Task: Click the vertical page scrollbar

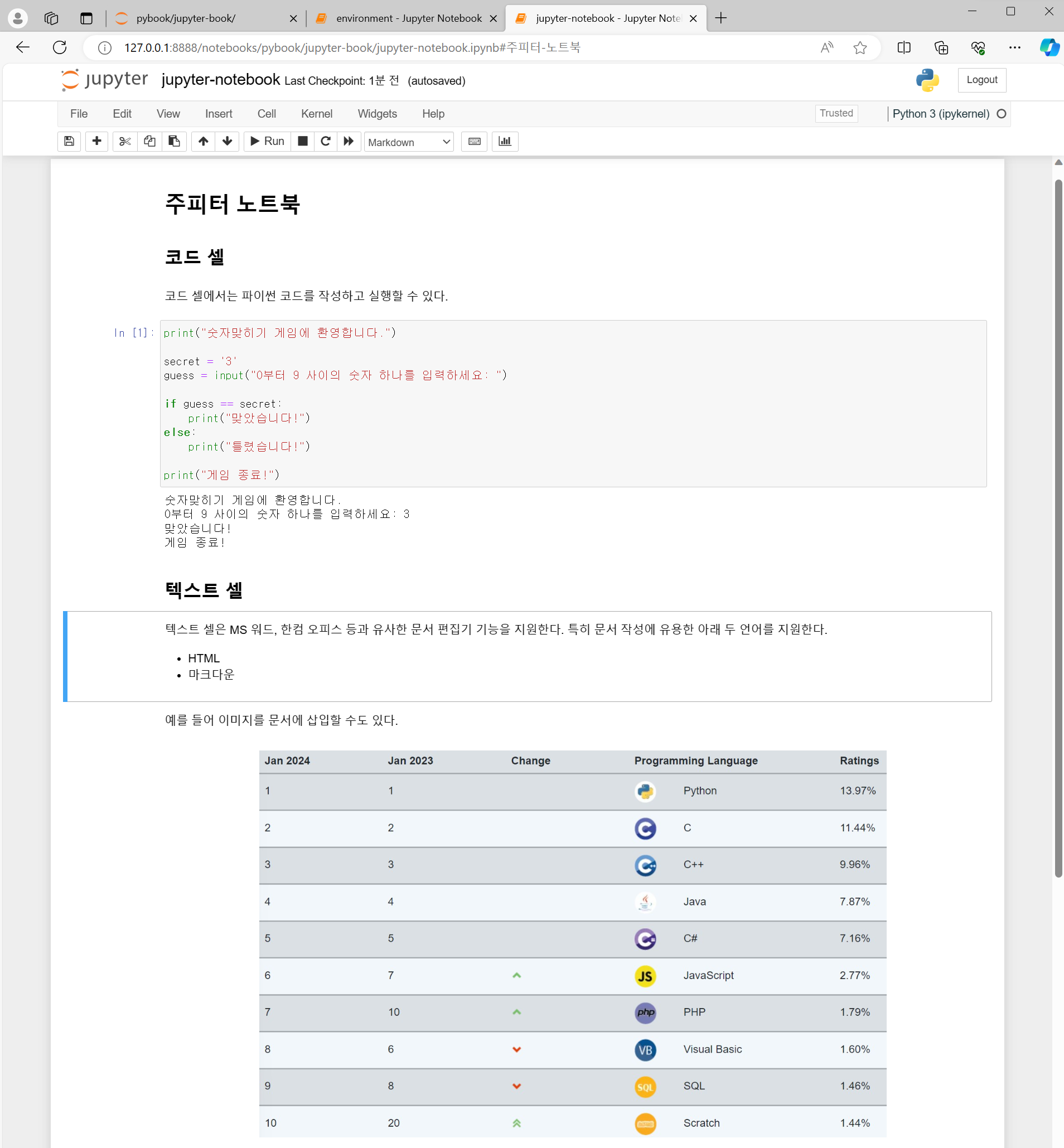Action: coord(1058,528)
